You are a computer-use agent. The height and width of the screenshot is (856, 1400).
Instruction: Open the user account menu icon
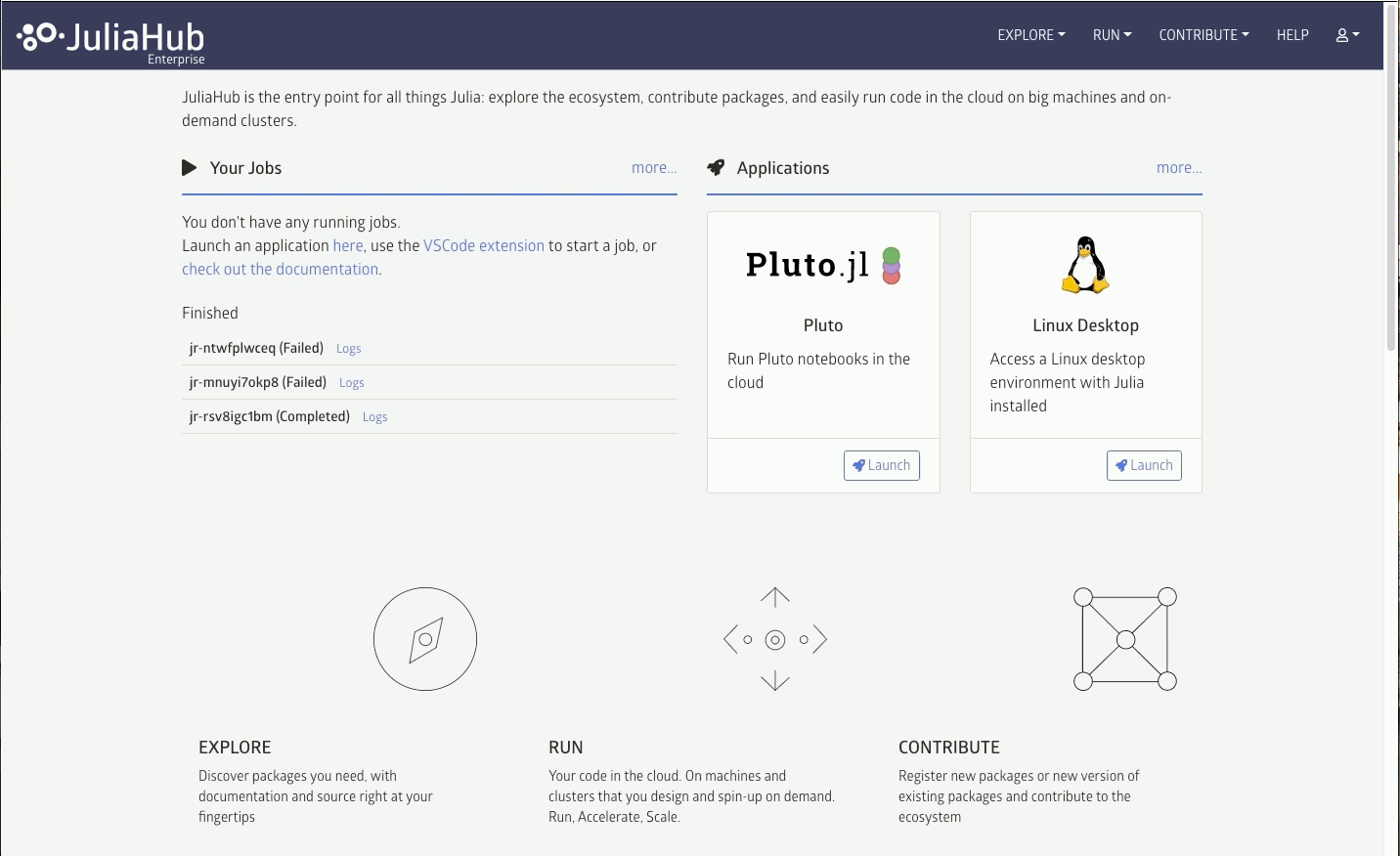tap(1347, 35)
